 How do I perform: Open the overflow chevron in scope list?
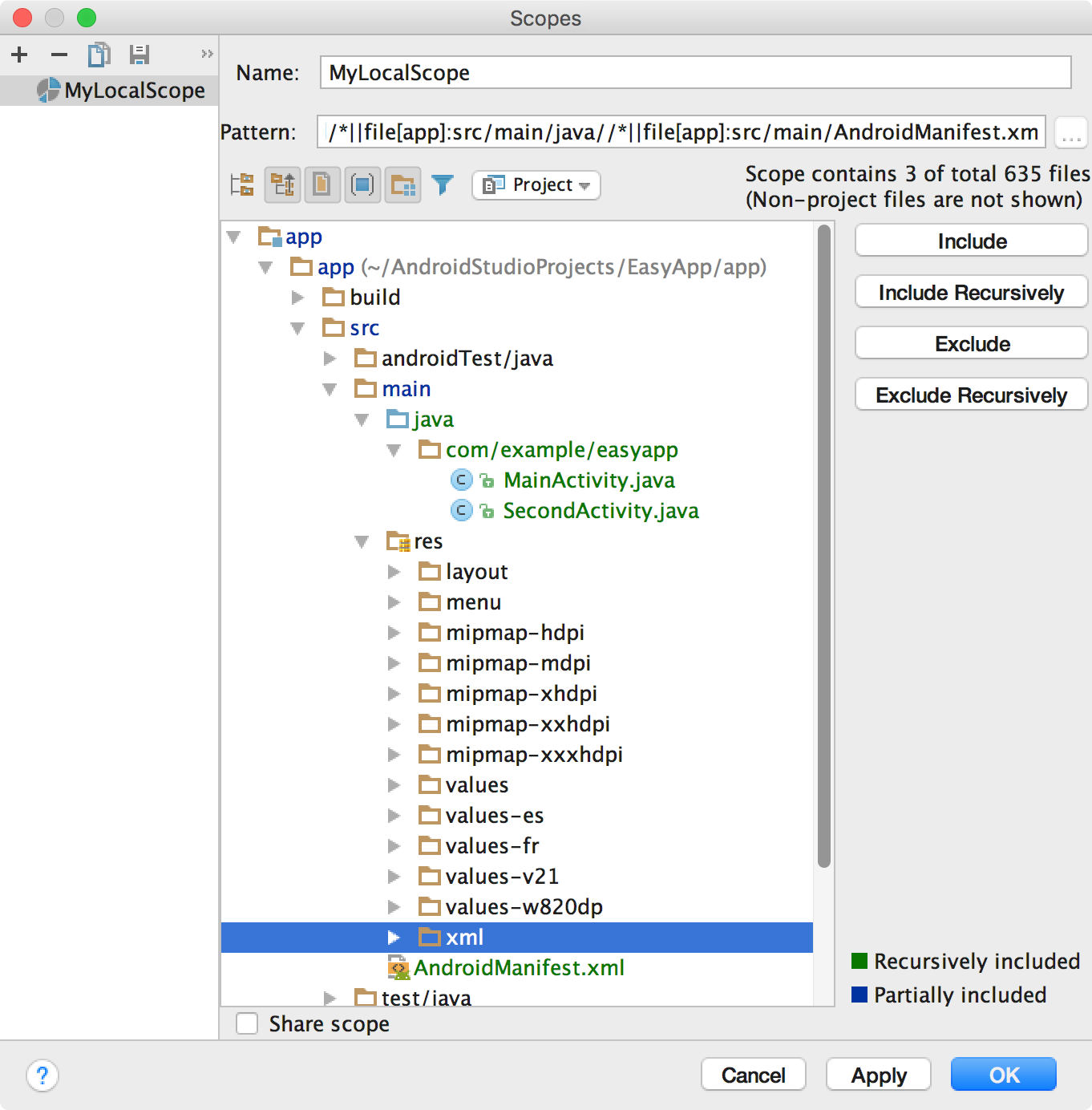pyautogui.click(x=207, y=54)
